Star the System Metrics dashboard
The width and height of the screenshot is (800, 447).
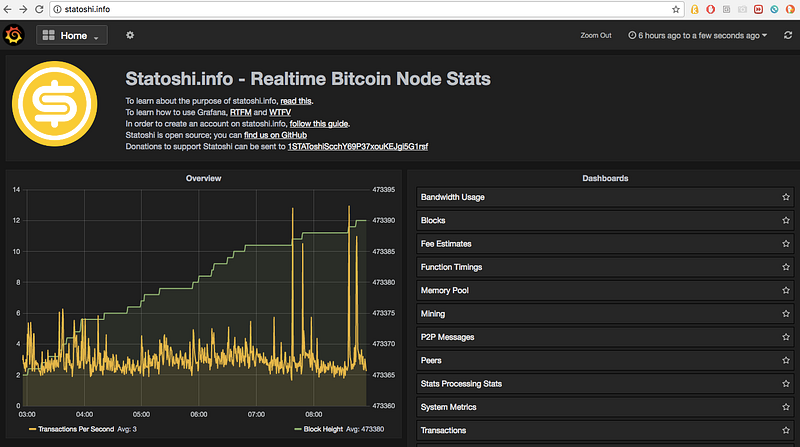point(786,407)
